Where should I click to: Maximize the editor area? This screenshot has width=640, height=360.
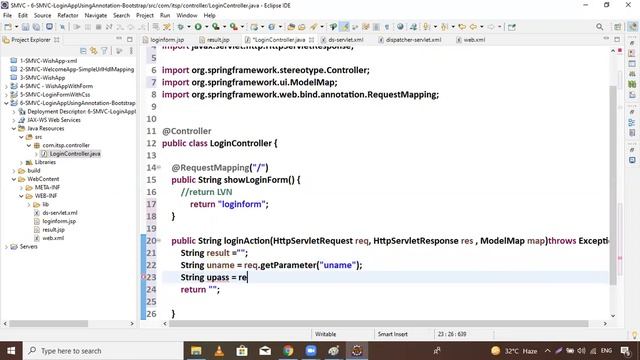(617, 39)
